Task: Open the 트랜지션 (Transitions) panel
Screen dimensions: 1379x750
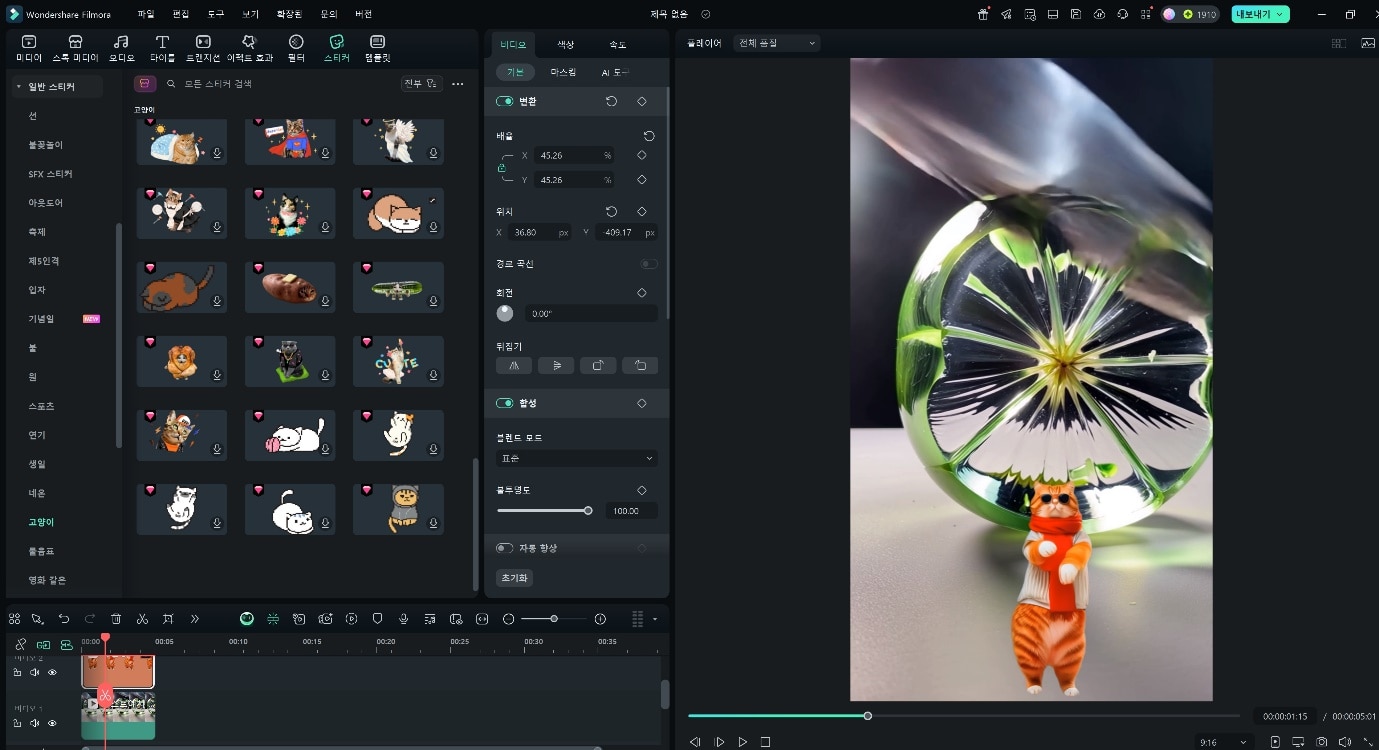Action: click(x=203, y=47)
